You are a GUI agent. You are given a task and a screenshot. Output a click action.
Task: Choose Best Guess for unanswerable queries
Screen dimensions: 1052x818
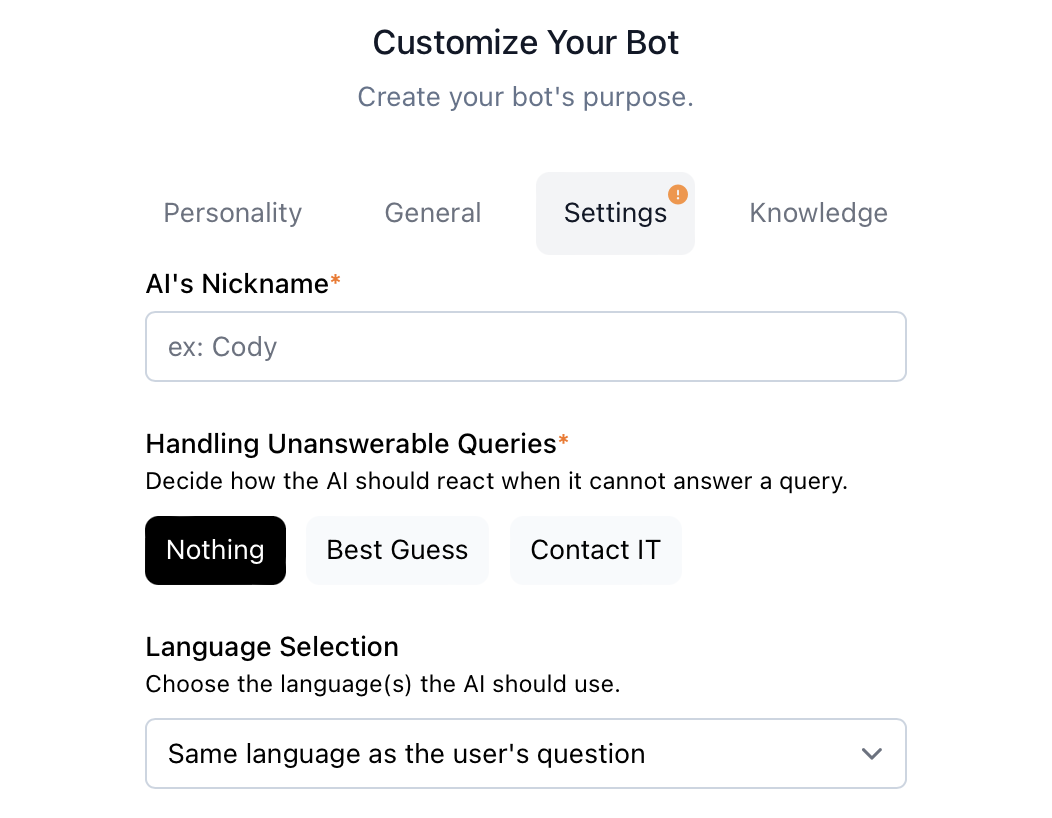(x=397, y=550)
